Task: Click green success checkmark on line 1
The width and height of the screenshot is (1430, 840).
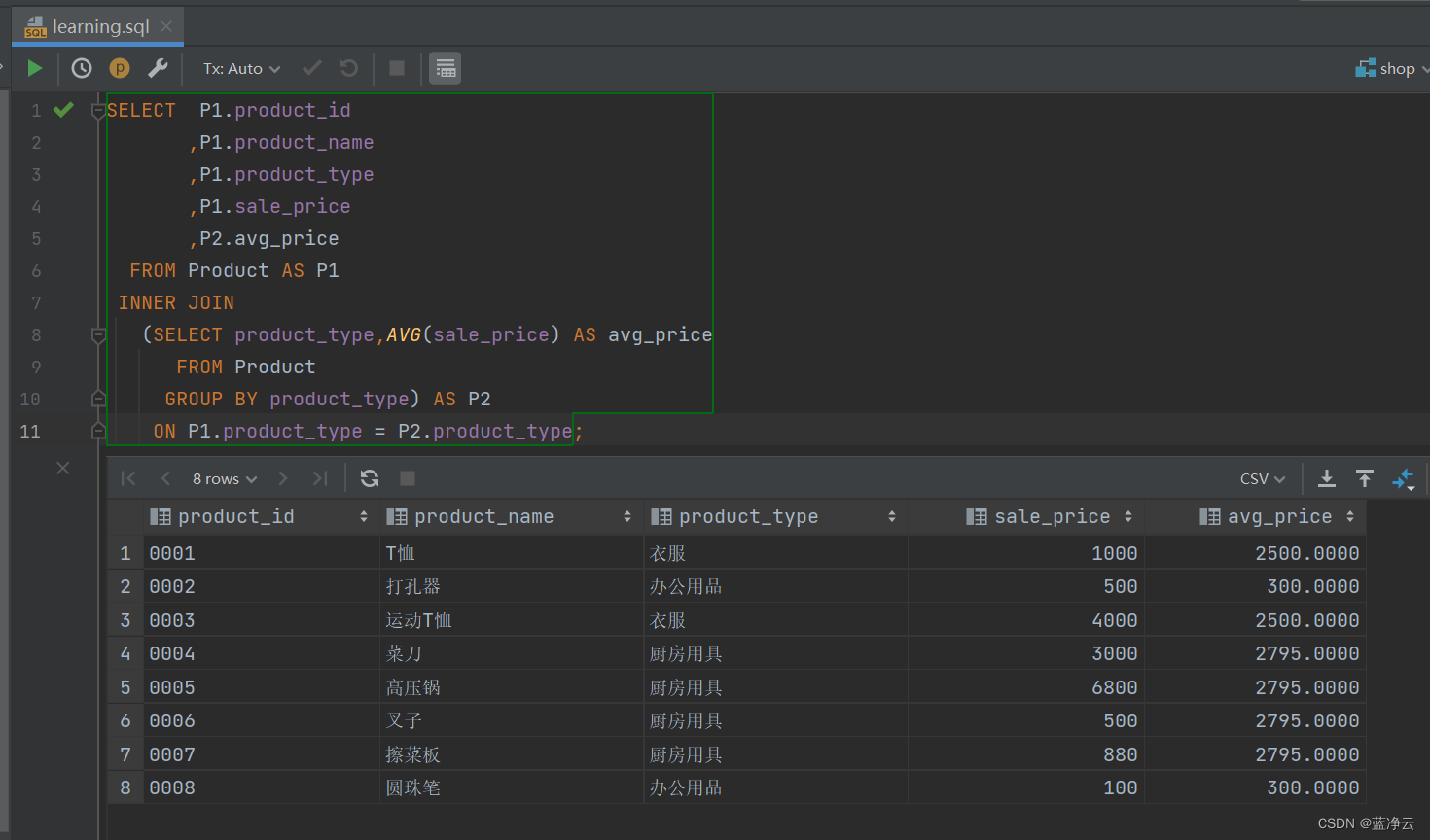Action: (63, 110)
